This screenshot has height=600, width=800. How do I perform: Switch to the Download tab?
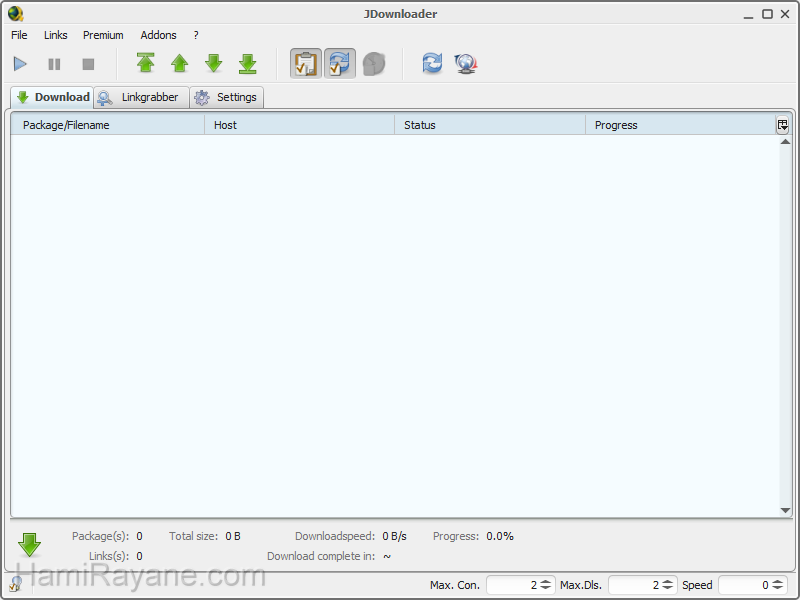(52, 97)
